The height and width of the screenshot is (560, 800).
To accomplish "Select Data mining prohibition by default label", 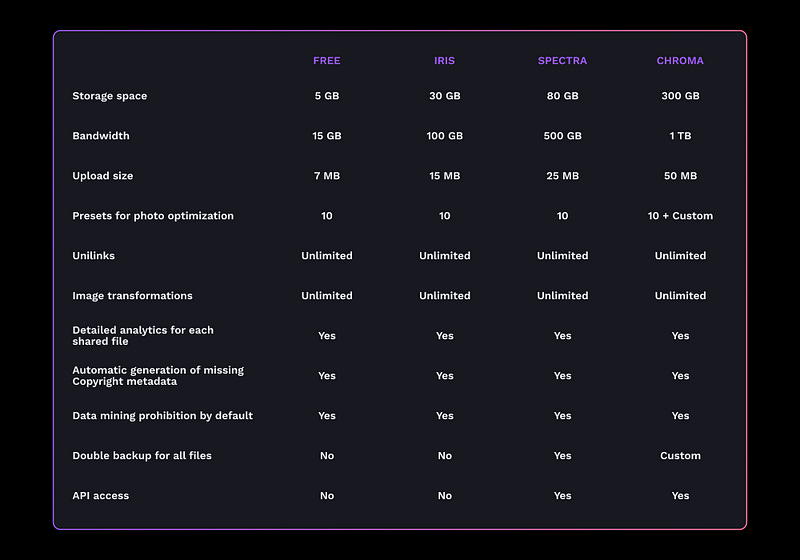I will [163, 416].
